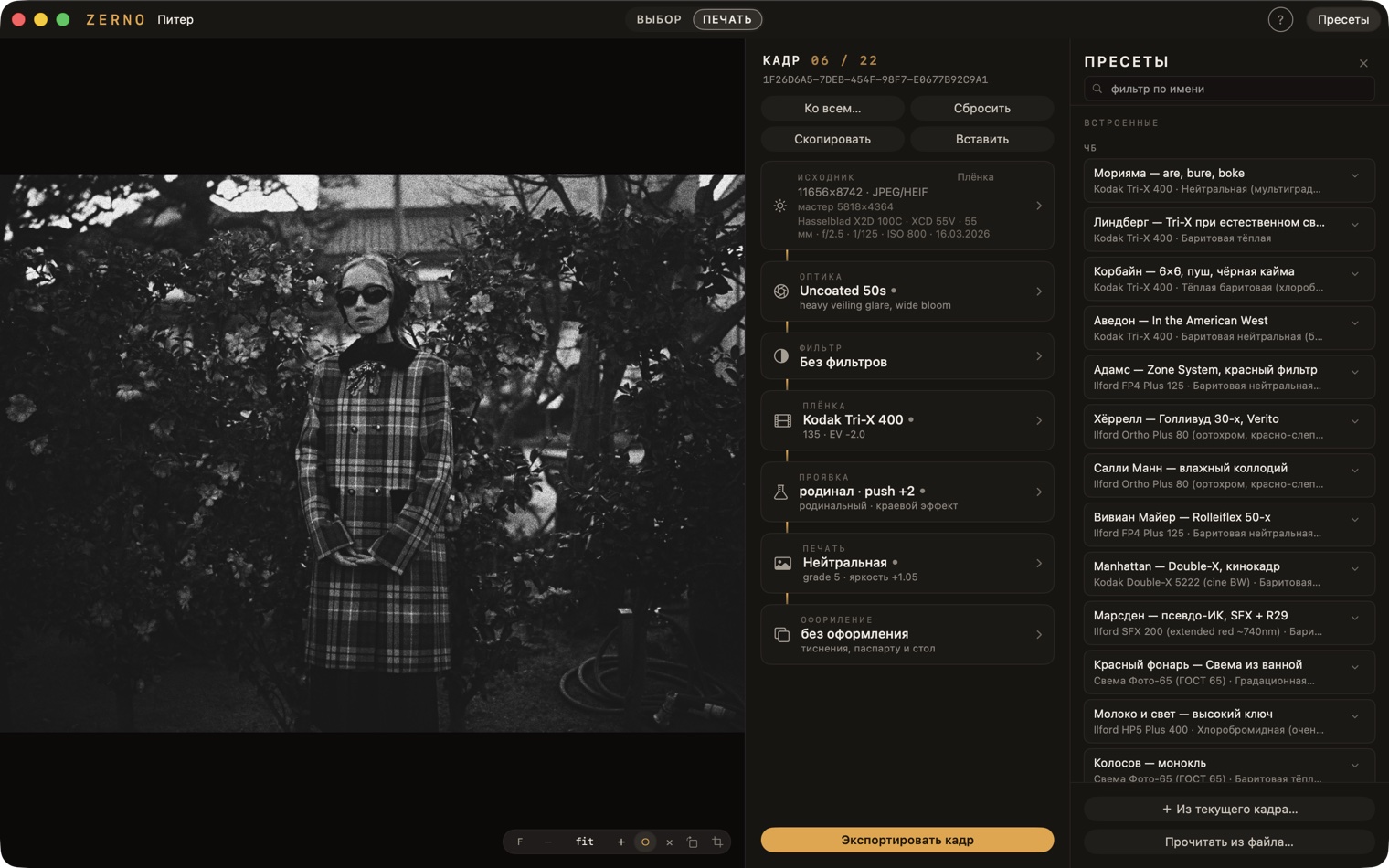Expand Аведон preset dropdown chevron

pyautogui.click(x=1355, y=323)
